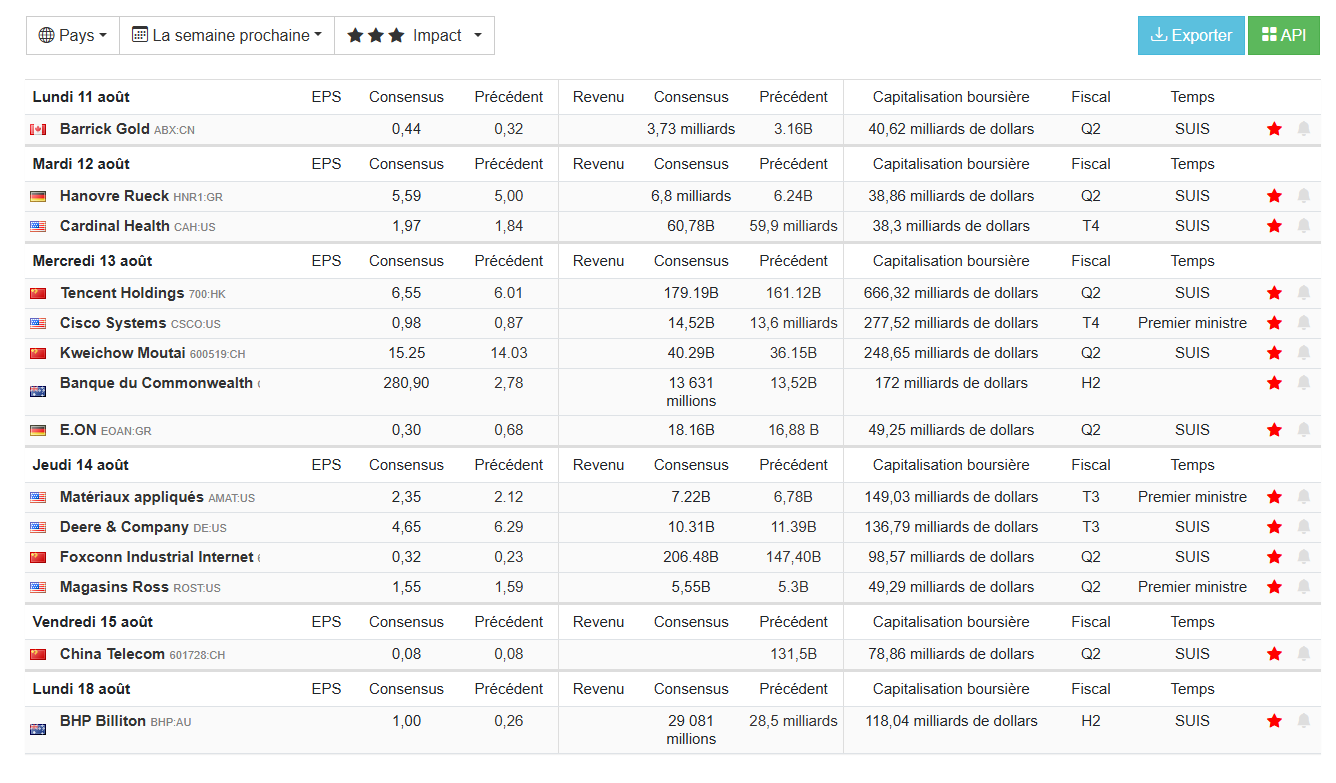The image size is (1336, 783).
Task: Click the Exporter button
Action: tap(1191, 35)
